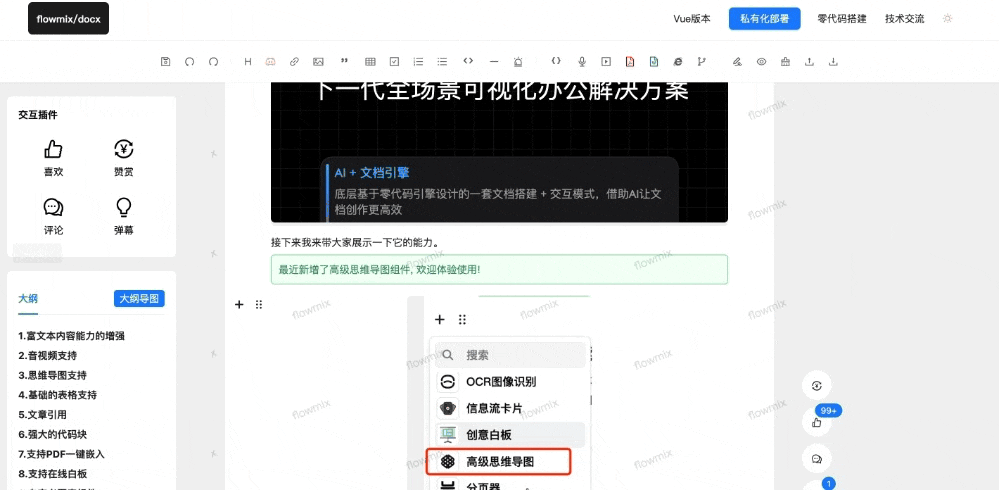Viewport: 999px width, 490px height.
Task: Toggle the light/dark theme sun icon
Action: [x=947, y=18]
